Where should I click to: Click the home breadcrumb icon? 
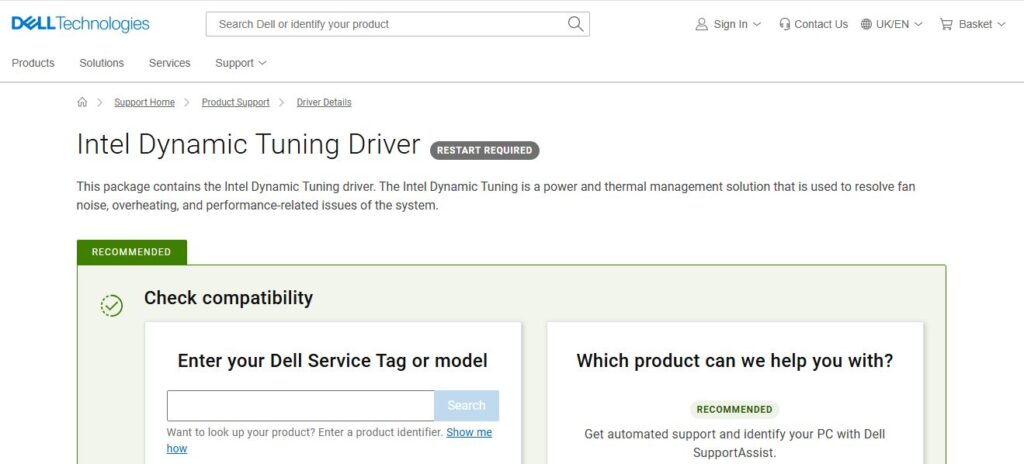(x=82, y=102)
